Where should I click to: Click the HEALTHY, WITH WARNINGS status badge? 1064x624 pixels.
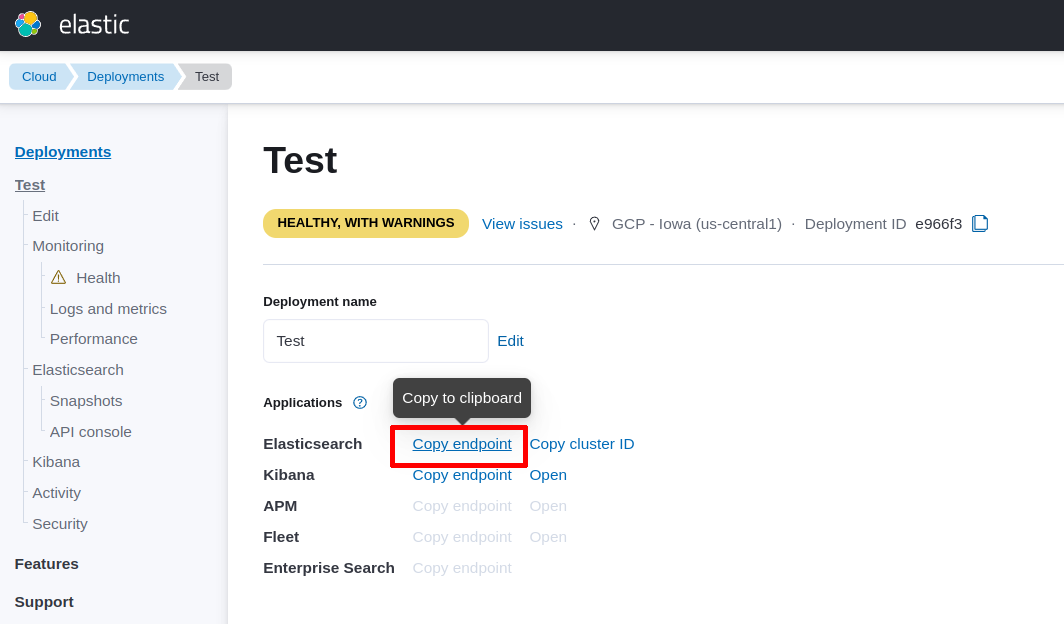[366, 223]
